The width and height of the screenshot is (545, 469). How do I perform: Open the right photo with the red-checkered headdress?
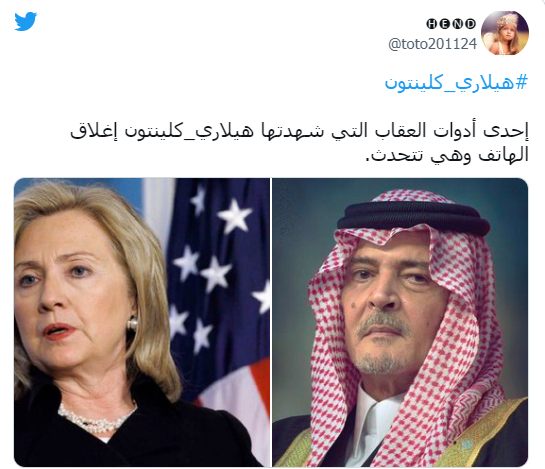(400, 322)
